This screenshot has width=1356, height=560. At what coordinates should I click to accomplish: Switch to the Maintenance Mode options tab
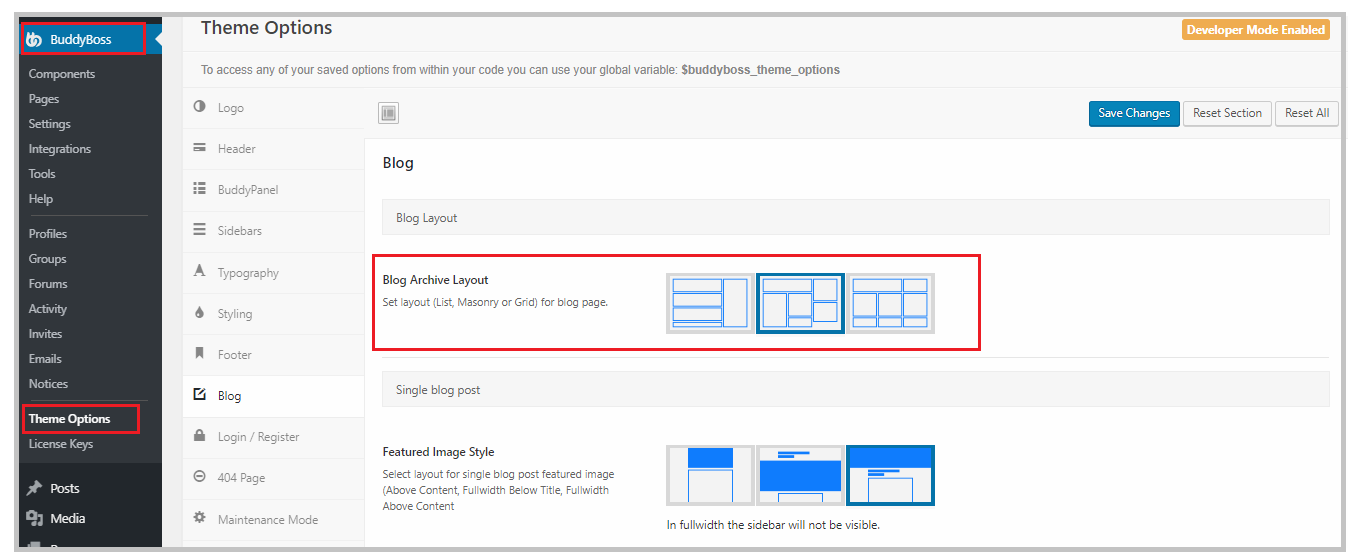pos(273,519)
